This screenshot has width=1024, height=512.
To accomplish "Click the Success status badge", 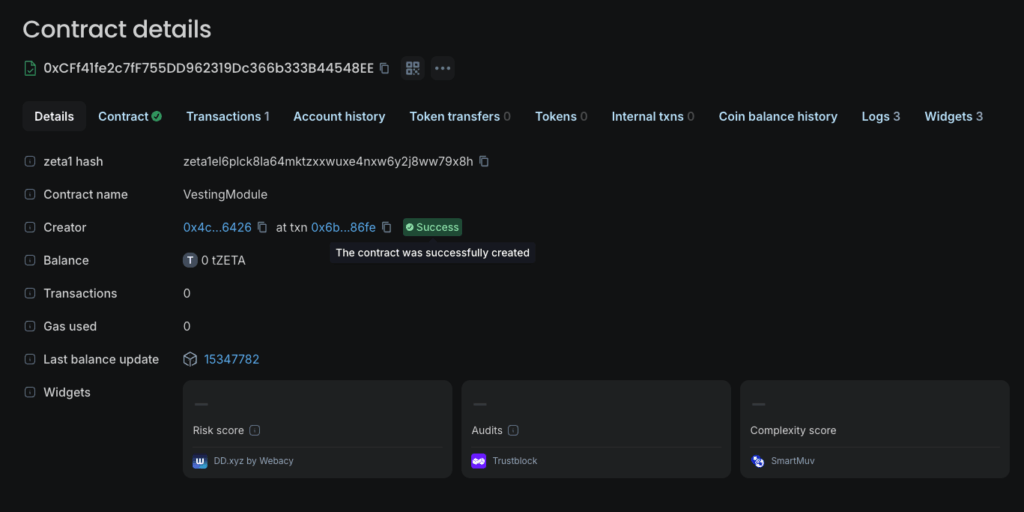I will (x=432, y=227).
